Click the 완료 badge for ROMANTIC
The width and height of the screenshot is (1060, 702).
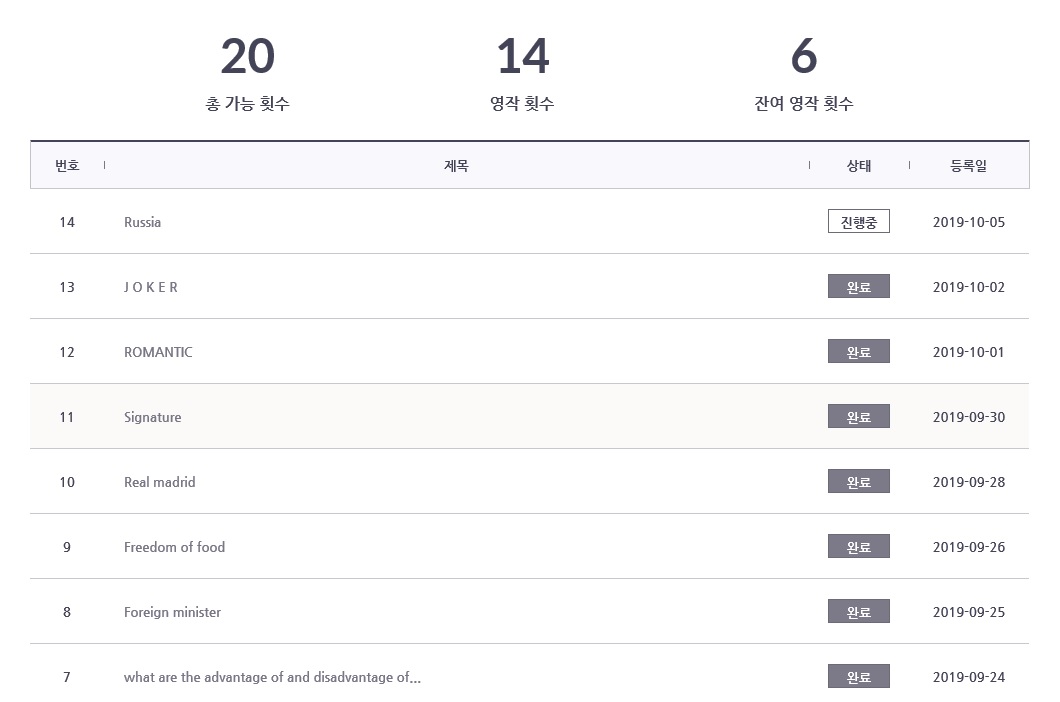[x=858, y=352]
